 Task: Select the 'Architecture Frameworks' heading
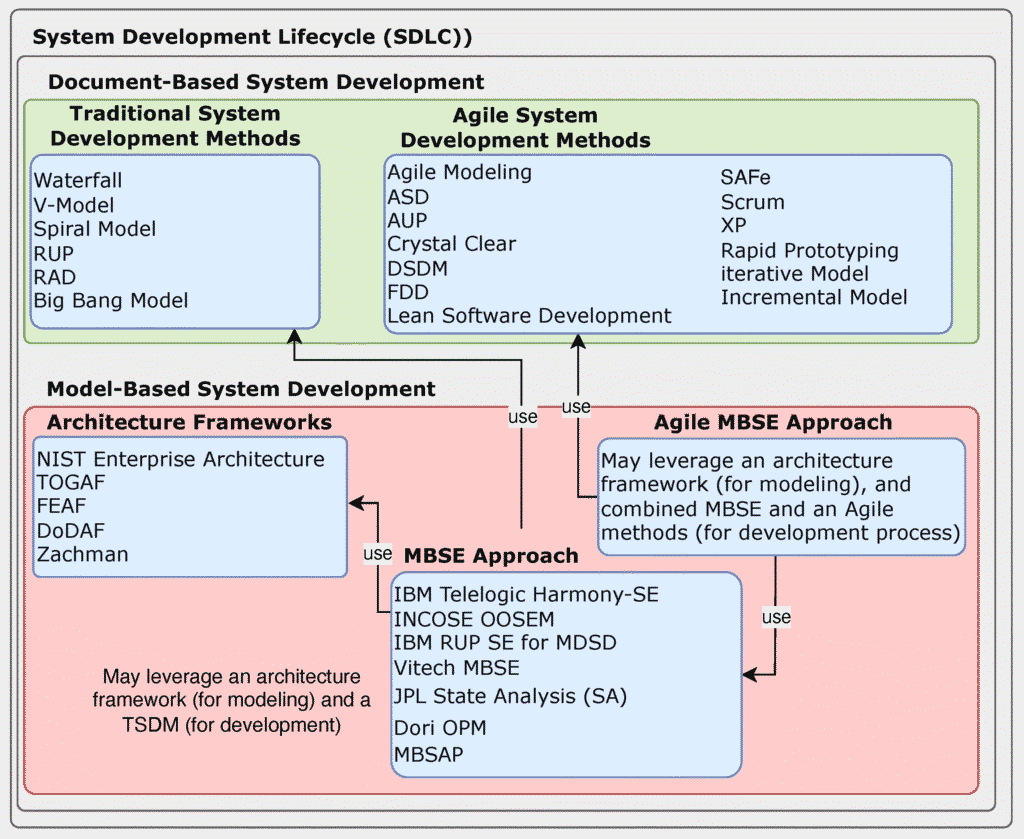click(x=189, y=422)
